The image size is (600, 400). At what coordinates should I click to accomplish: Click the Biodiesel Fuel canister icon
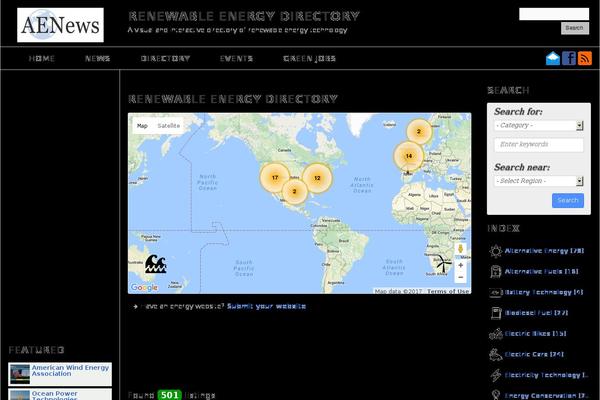tap(496, 313)
